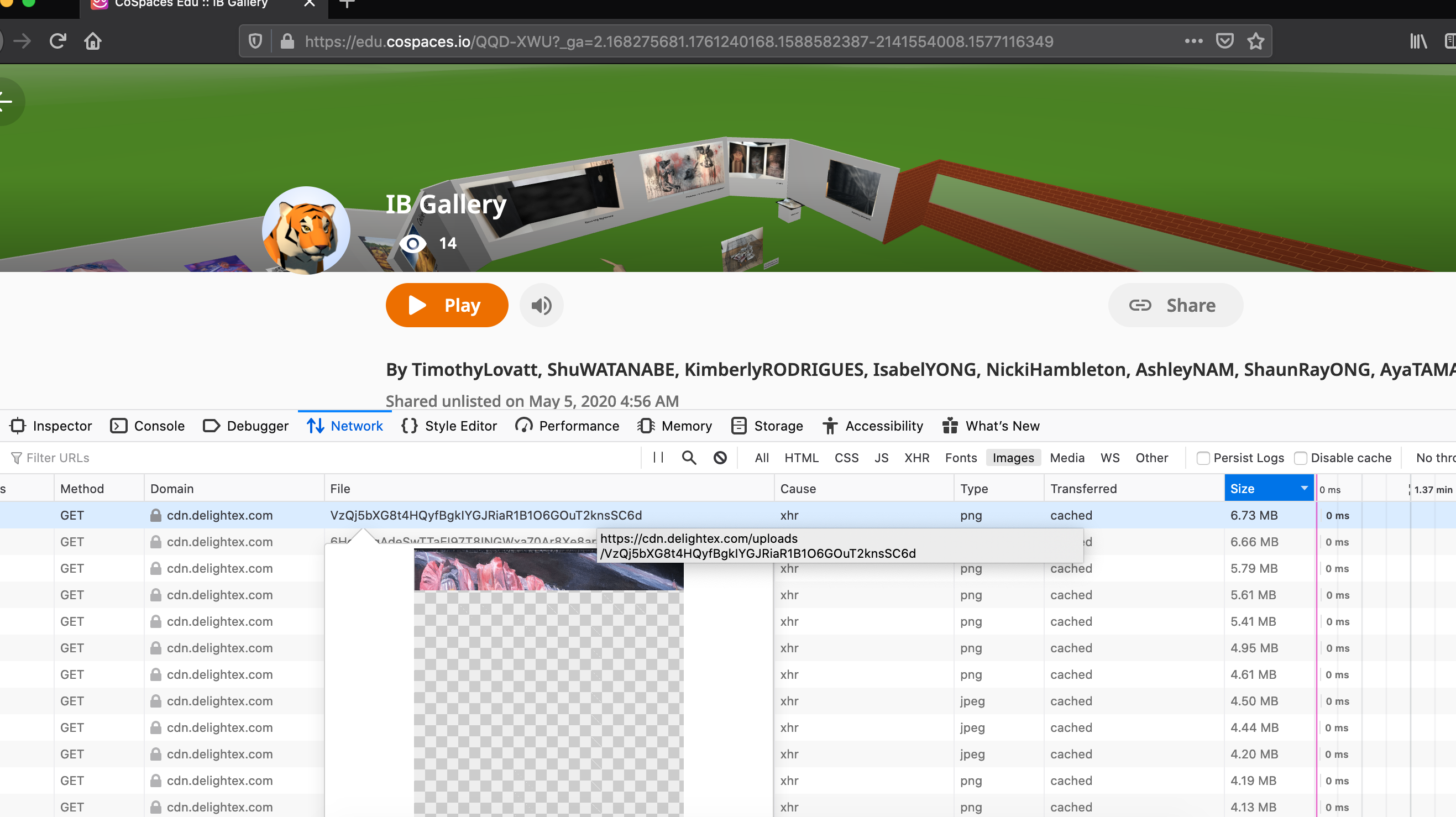The height and width of the screenshot is (817, 1456).
Task: Close the CoSpaces Edu browser tab
Action: tap(309, 3)
